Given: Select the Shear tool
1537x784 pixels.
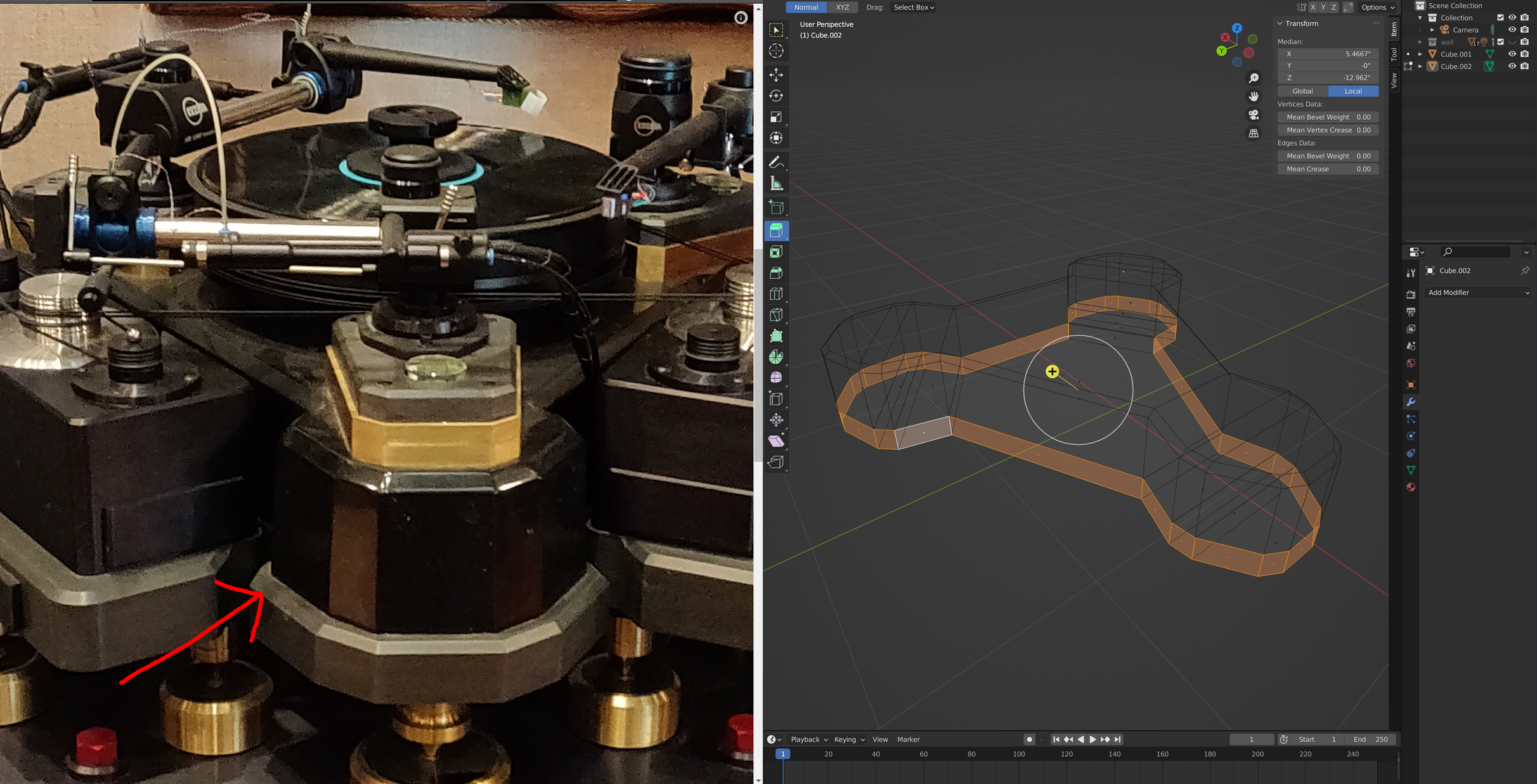Looking at the screenshot, I should tap(776, 440).
